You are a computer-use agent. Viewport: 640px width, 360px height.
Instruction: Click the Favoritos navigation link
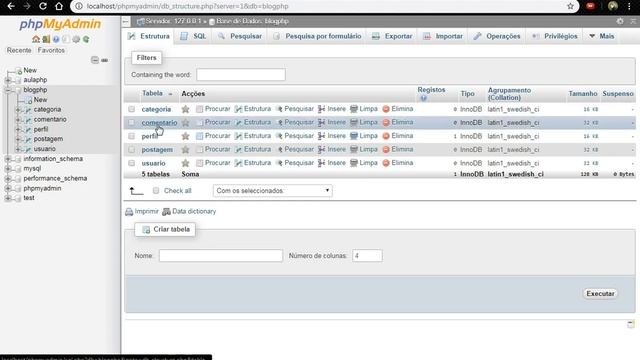coord(51,50)
